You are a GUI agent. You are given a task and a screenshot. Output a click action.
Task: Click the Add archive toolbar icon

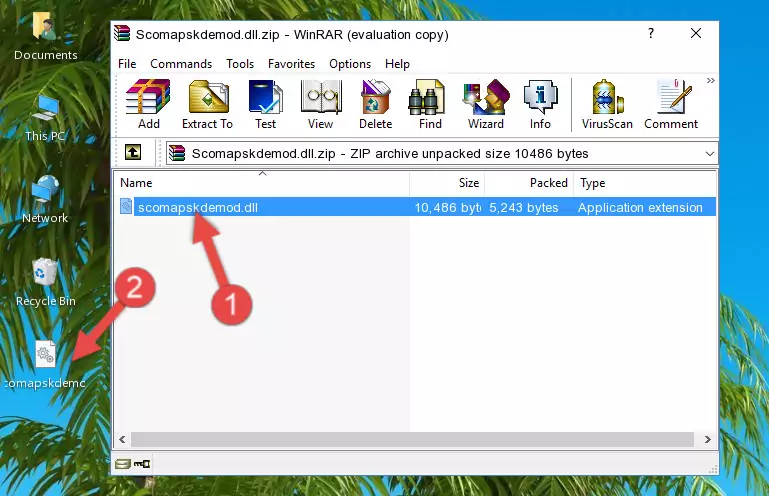[x=148, y=104]
